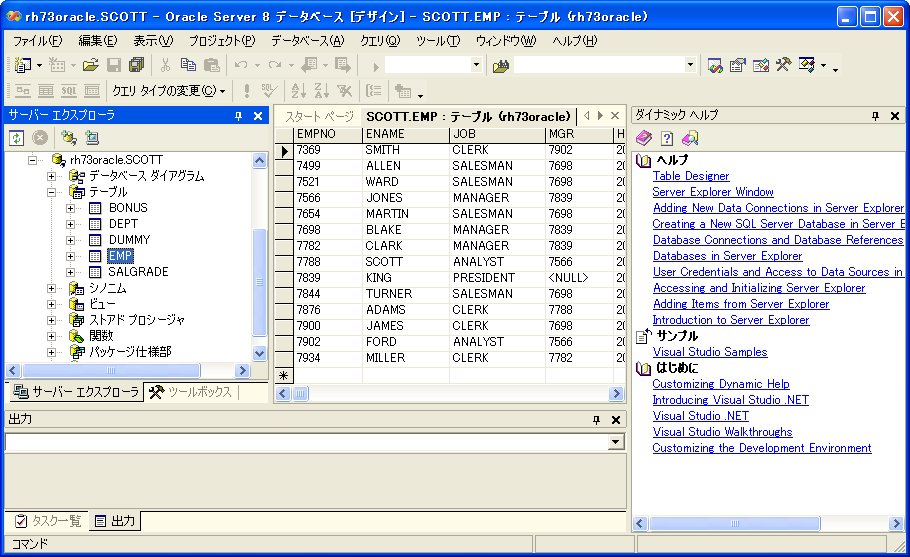Expand the SALGRADE table node
This screenshot has height=557, width=910.
pos(71,272)
